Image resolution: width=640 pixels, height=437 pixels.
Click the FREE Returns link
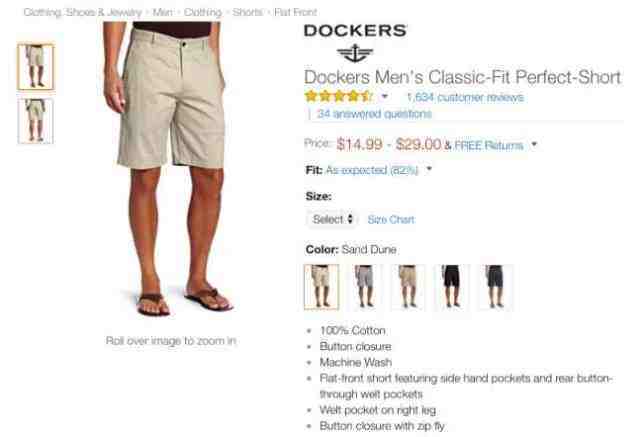(x=489, y=145)
